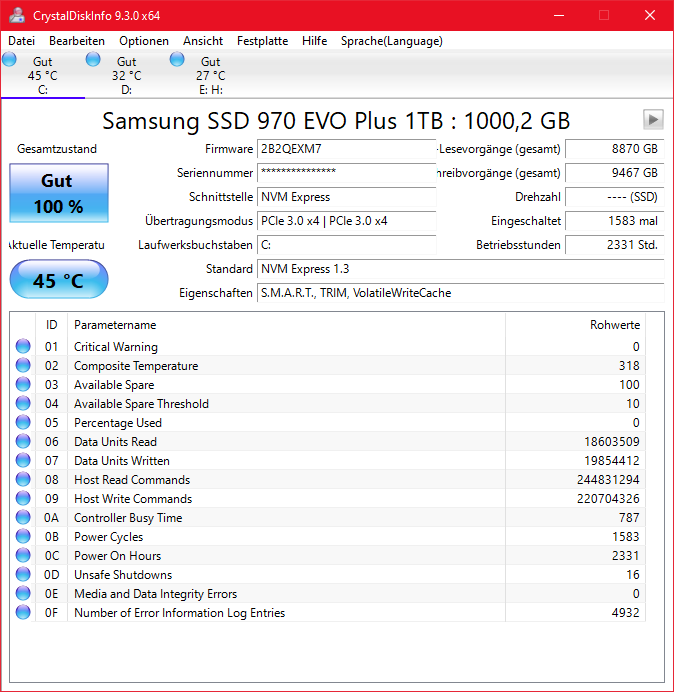Click the masked Seriennummer field
Image resolution: width=674 pixels, height=692 pixels.
tap(346, 173)
